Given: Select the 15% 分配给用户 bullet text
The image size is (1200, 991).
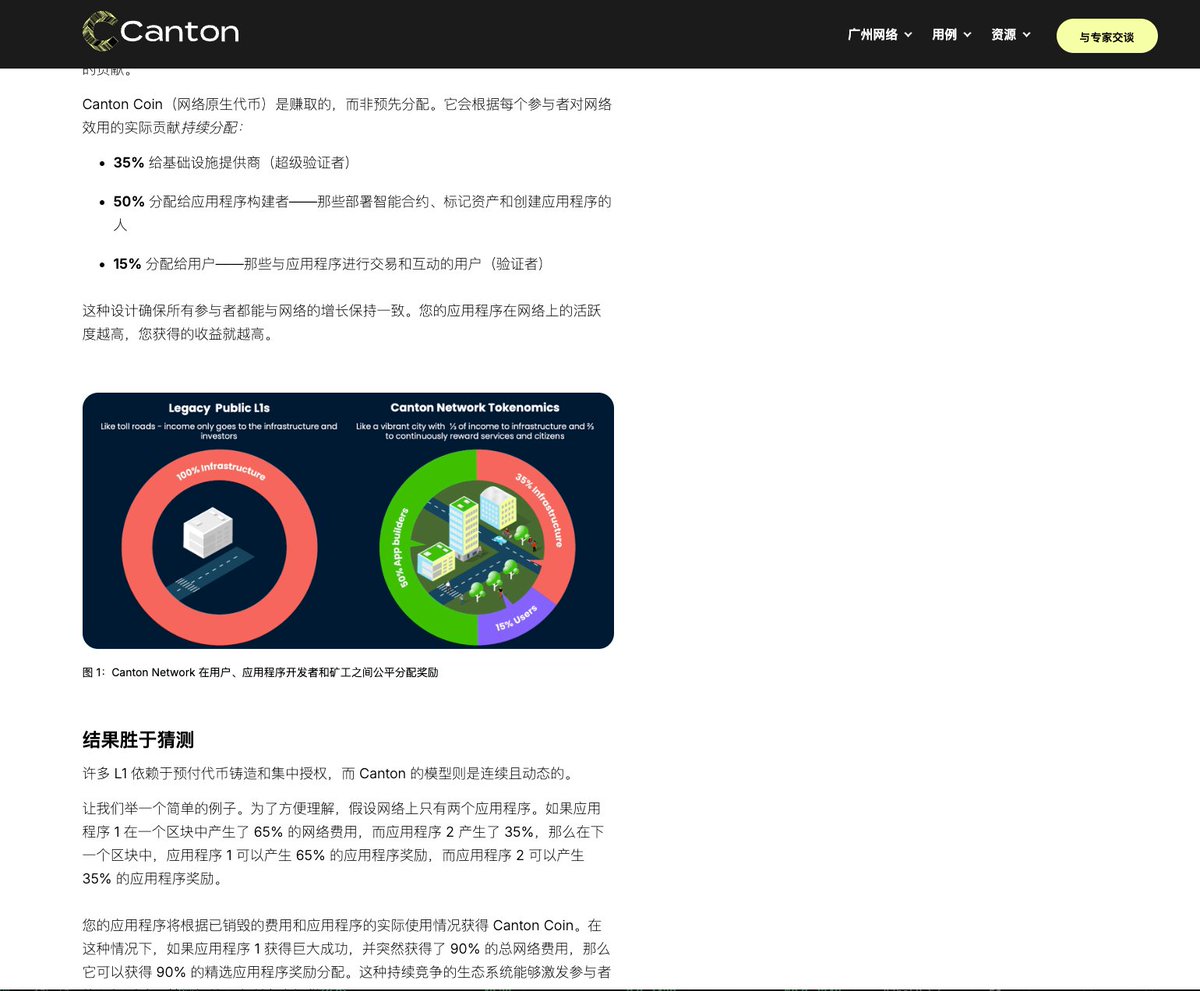Looking at the screenshot, I should pos(328,264).
